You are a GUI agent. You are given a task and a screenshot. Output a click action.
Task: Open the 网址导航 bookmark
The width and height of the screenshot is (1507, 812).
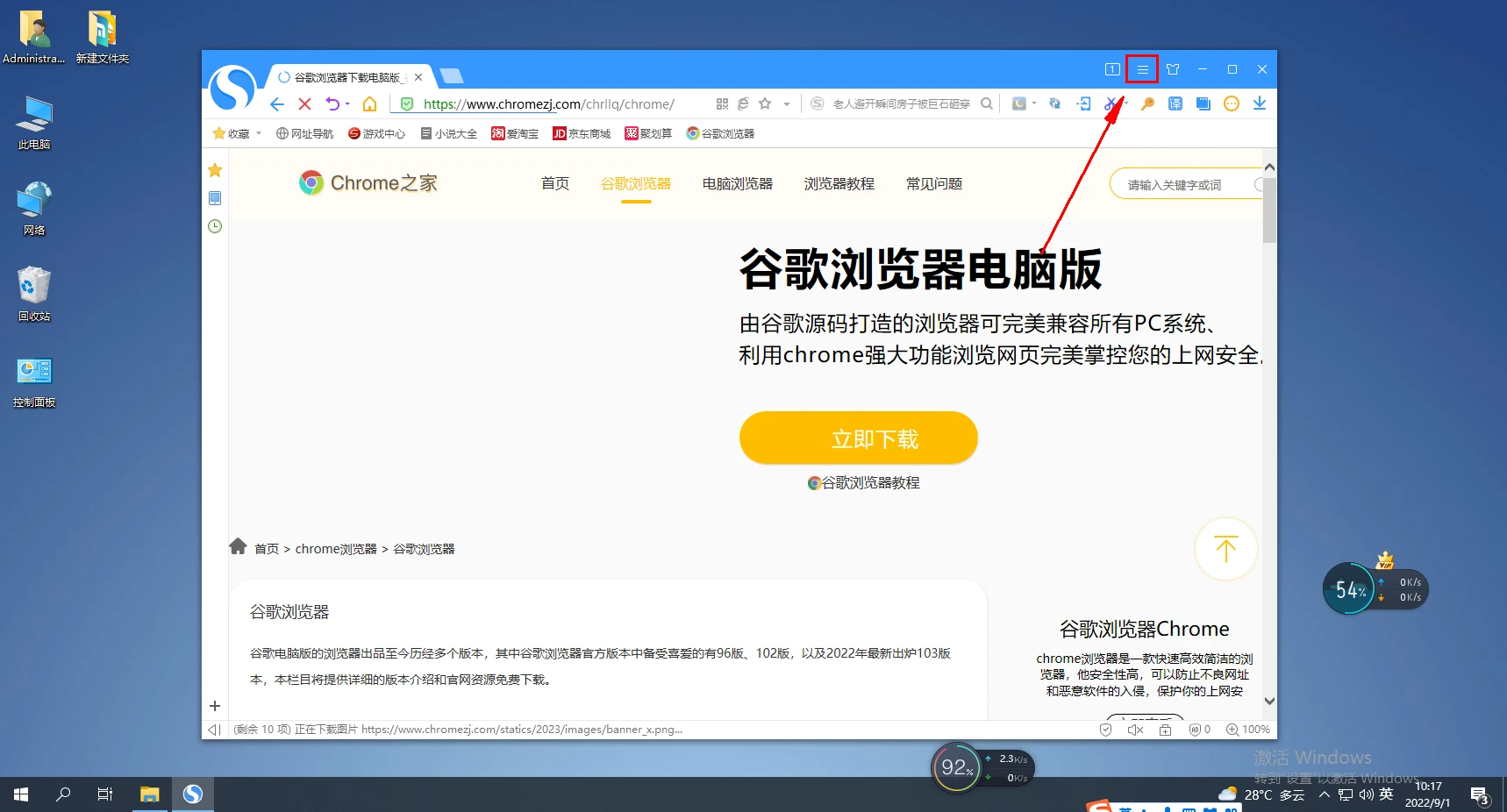pos(304,133)
